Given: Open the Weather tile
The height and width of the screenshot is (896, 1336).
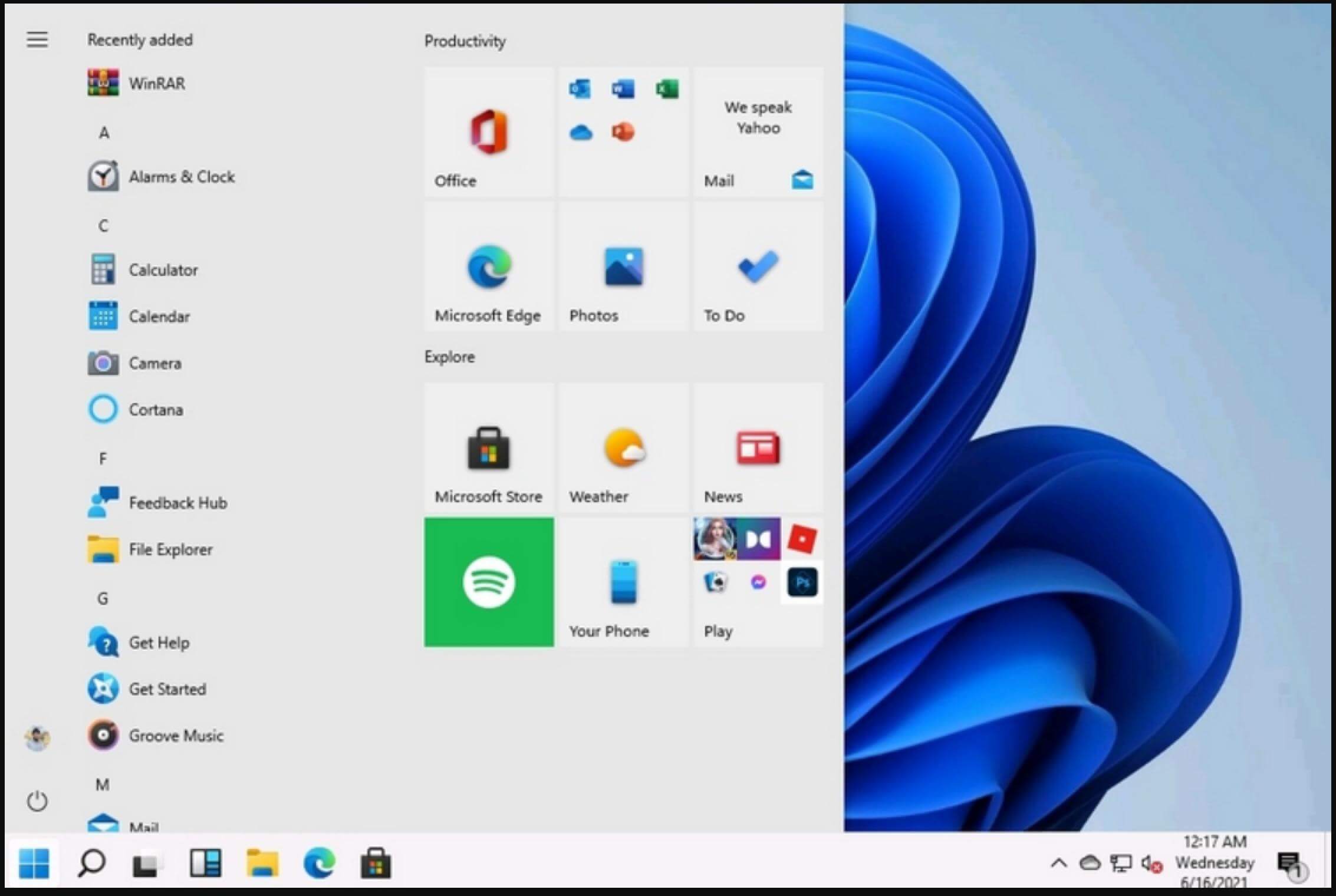Looking at the screenshot, I should [622, 448].
